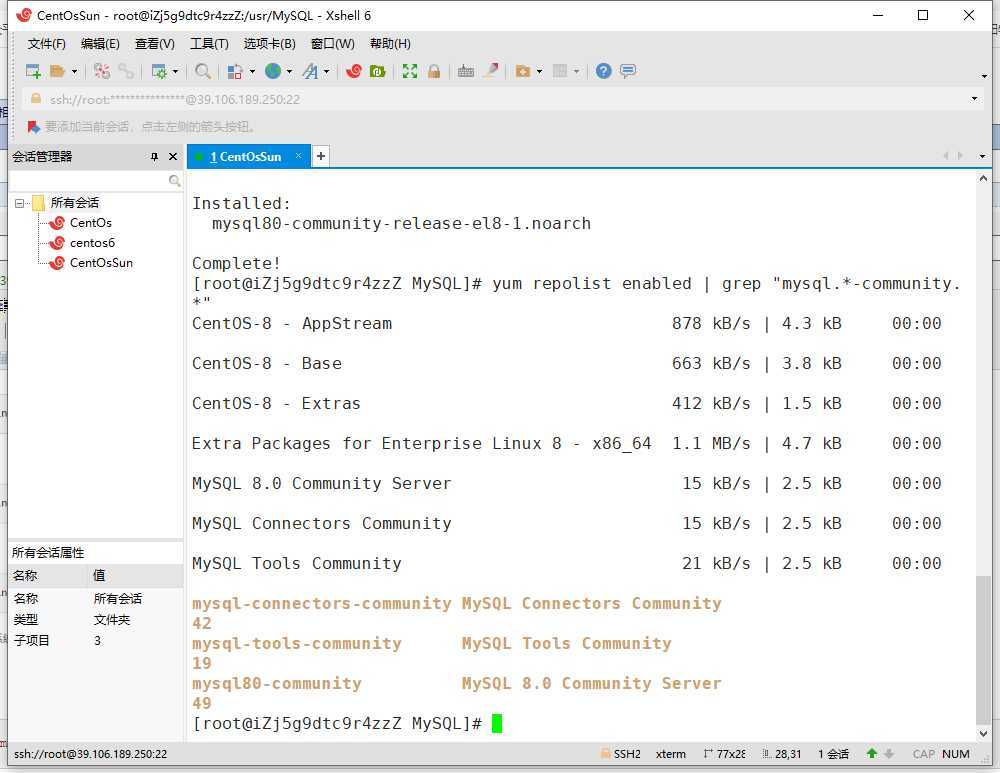
Task: Click the 子项目 property row
Action: pos(96,640)
